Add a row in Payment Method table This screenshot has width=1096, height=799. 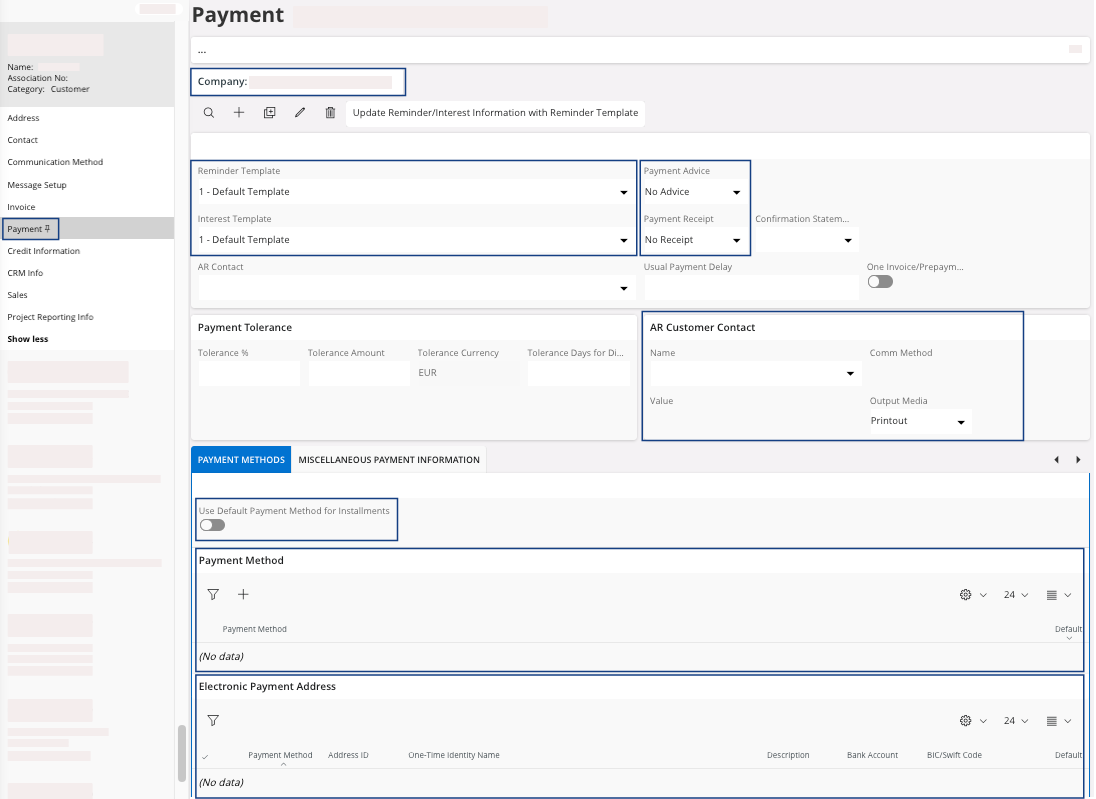click(243, 594)
